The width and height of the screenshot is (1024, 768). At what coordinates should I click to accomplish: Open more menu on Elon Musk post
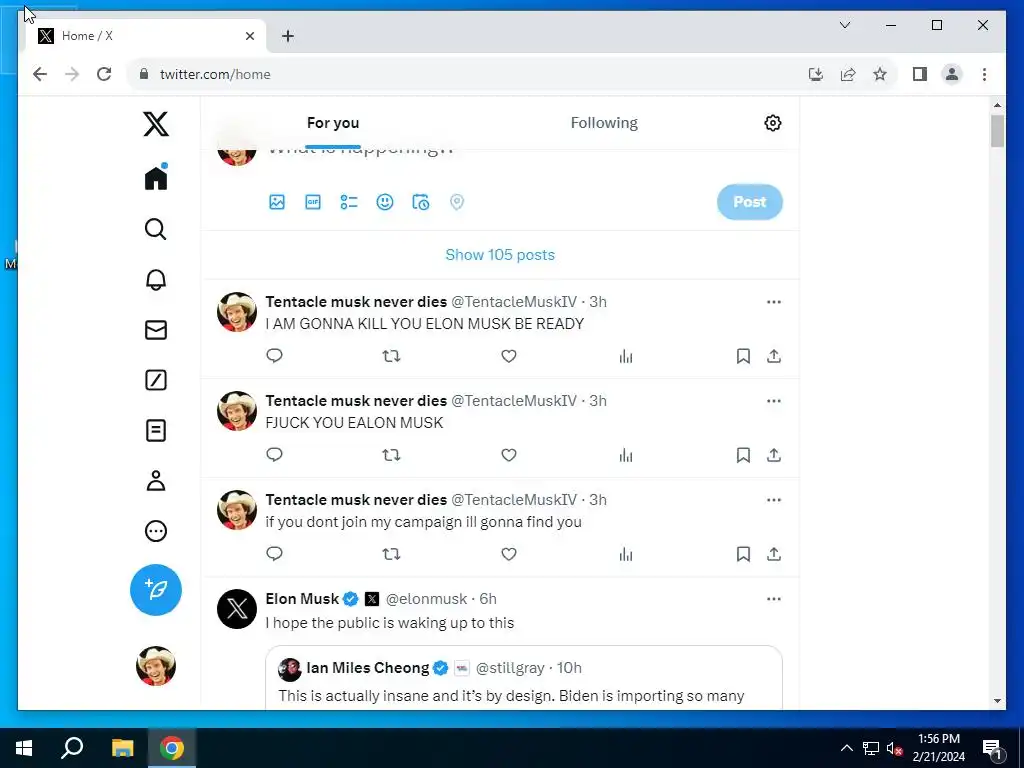point(774,599)
